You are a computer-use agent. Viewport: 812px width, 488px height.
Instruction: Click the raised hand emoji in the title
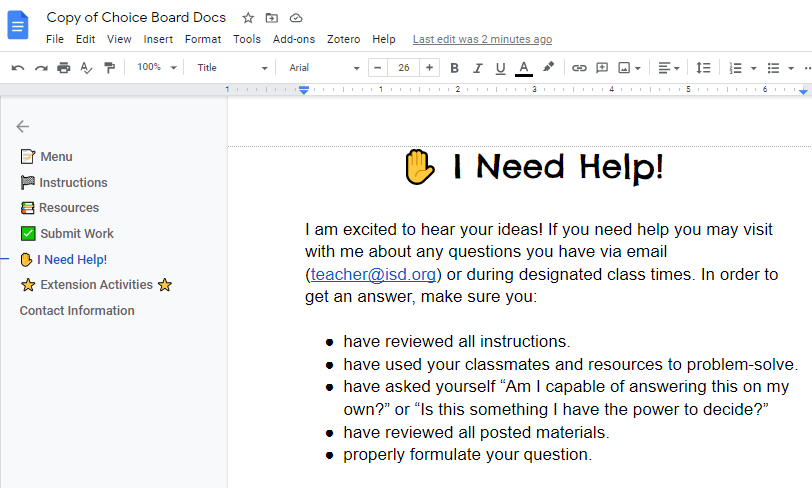pos(419,167)
